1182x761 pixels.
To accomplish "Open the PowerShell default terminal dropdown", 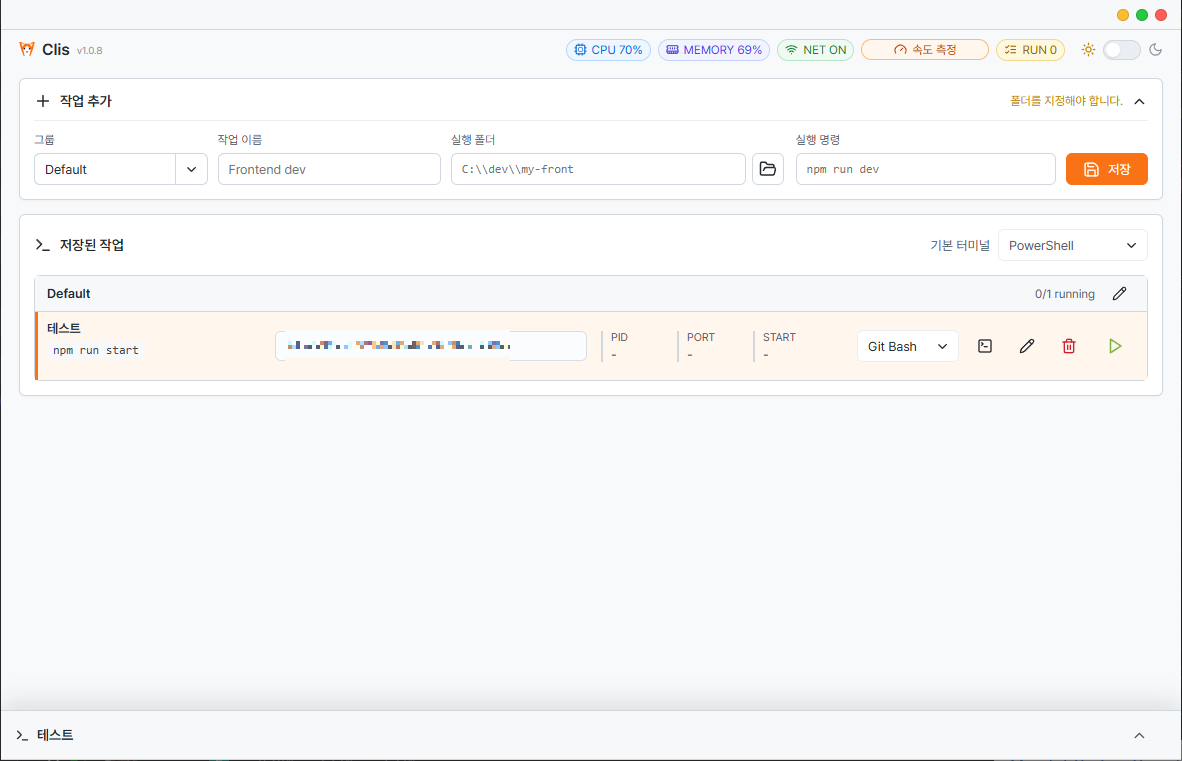I will click(x=1072, y=245).
